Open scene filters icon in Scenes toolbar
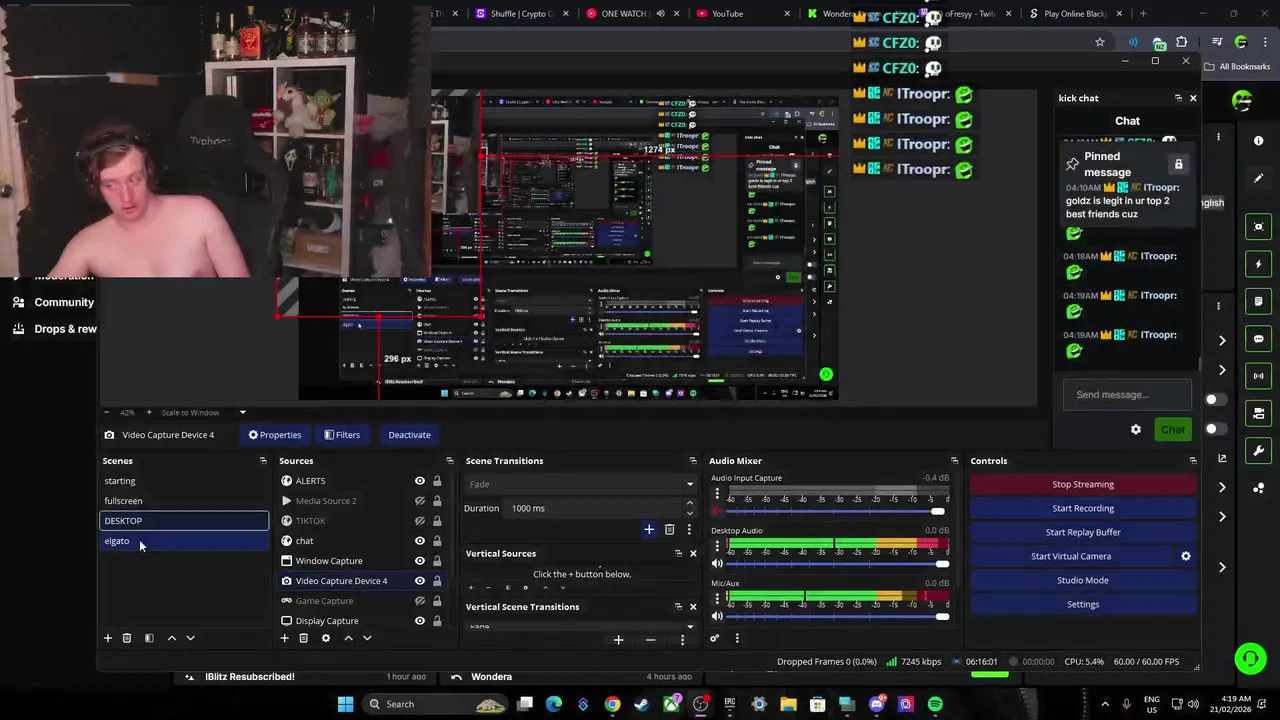Viewport: 1280px width, 720px height. (149, 638)
